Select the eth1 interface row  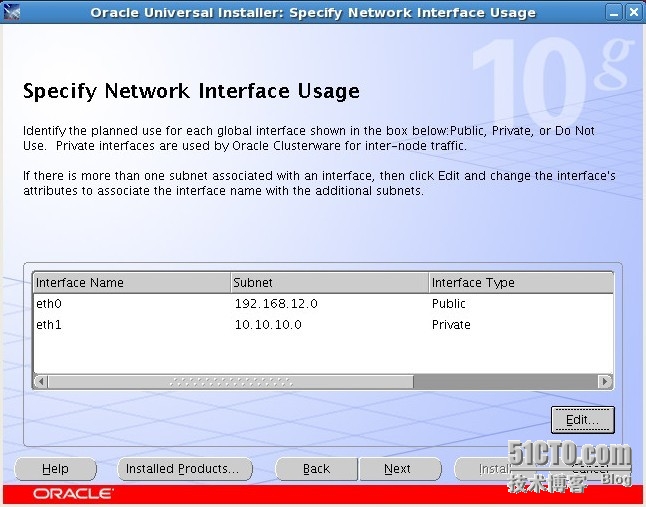323,325
